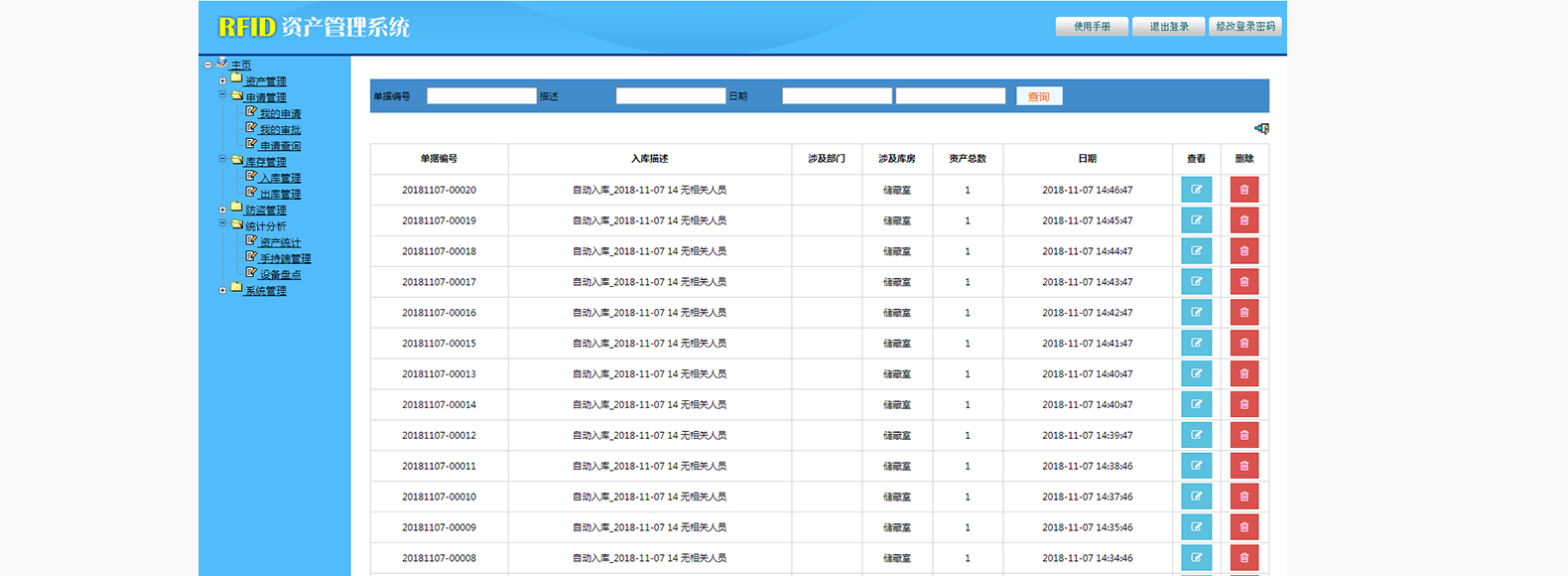Click red trash icon for 20181107-00015
The image size is (1568, 576).
(x=1243, y=344)
